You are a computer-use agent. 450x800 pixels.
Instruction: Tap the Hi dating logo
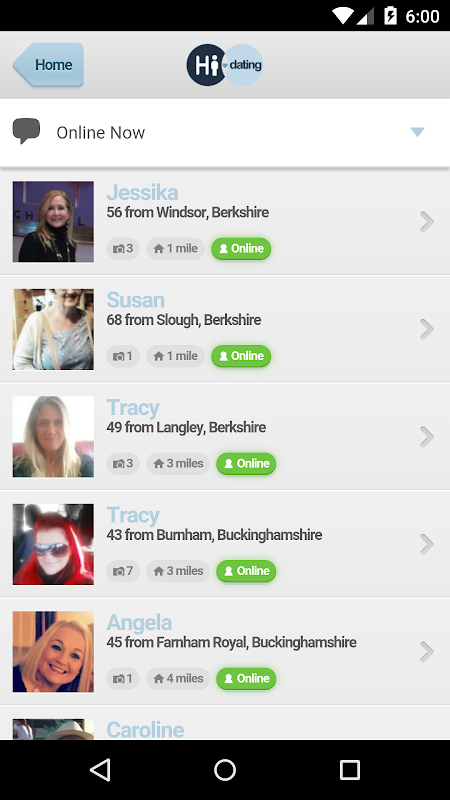[x=224, y=65]
